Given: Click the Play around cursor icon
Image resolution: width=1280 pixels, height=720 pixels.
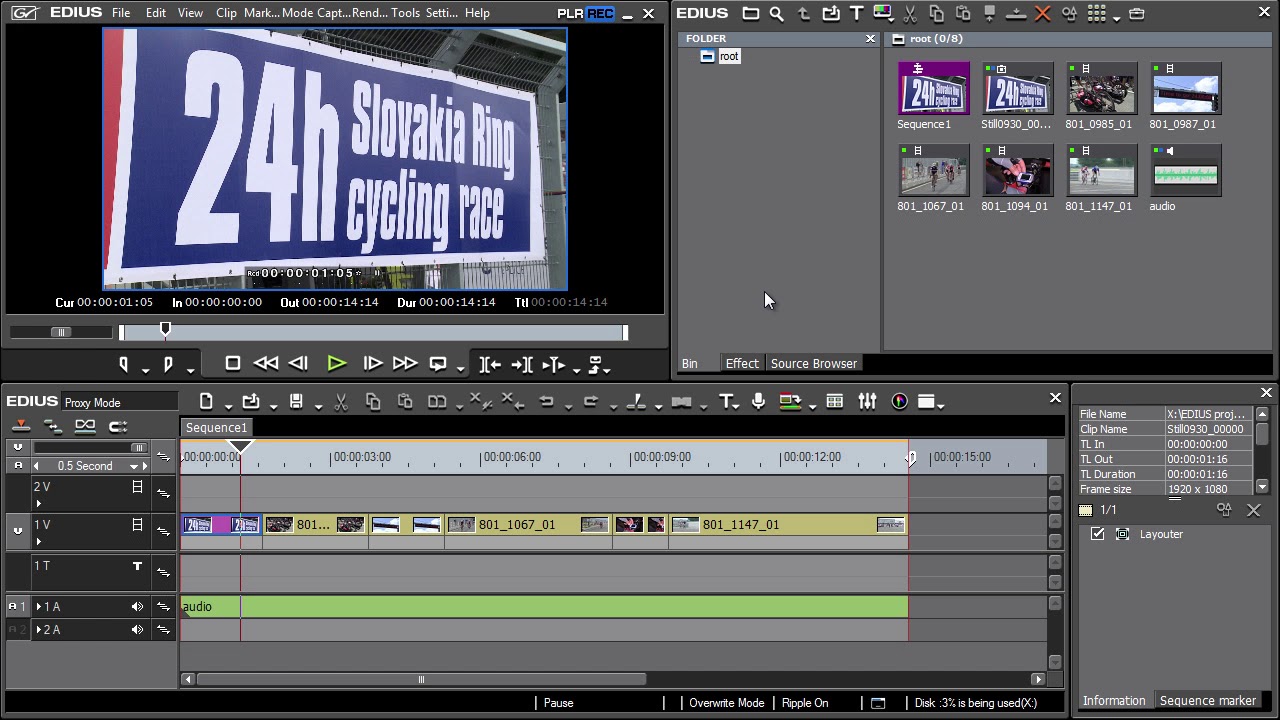Looking at the screenshot, I should (x=553, y=364).
